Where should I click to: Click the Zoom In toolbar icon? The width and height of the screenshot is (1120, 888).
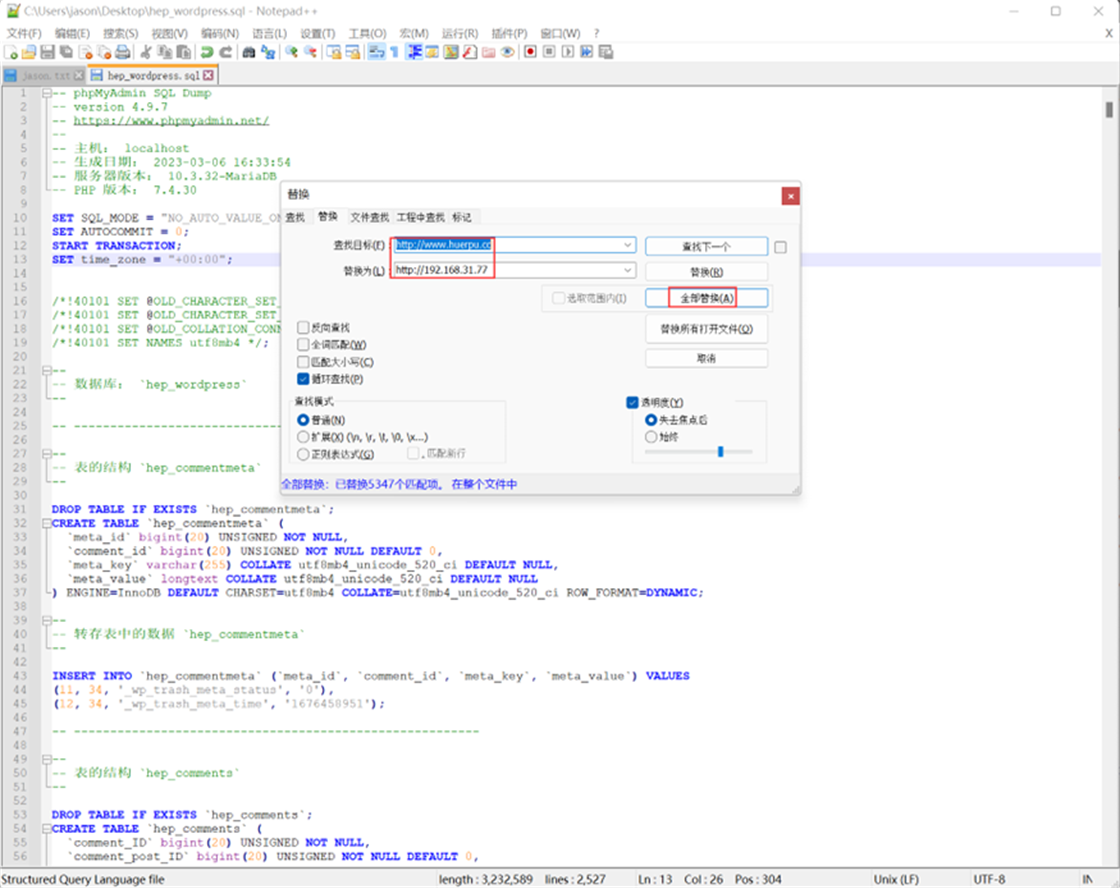(x=292, y=52)
